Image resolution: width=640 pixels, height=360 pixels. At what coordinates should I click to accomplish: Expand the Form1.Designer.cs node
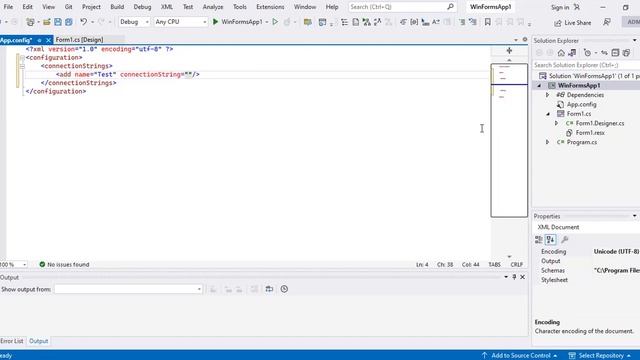pos(556,123)
